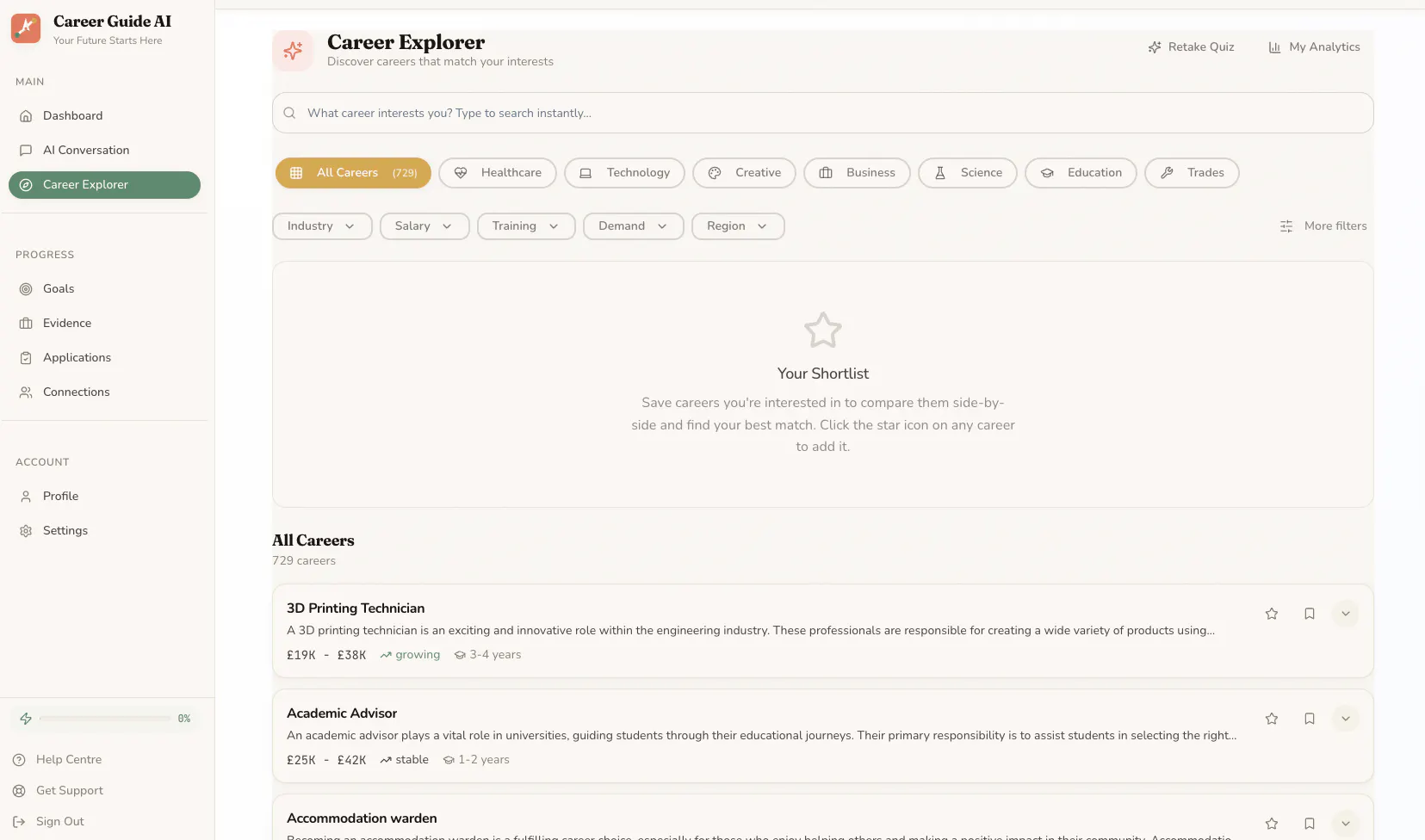The width and height of the screenshot is (1425, 840).
Task: Open My Analytics
Action: point(1314,47)
